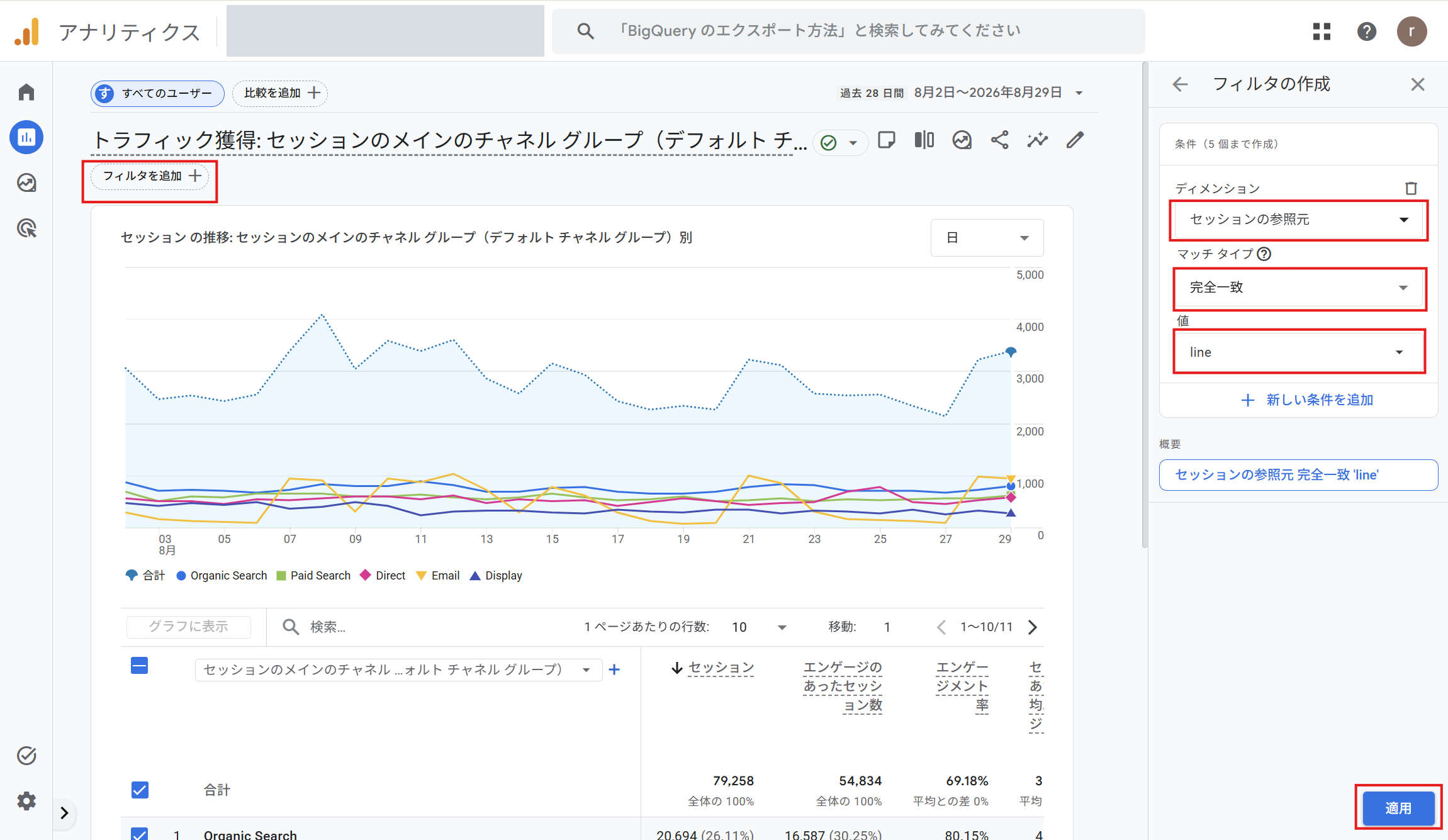Open the 完全一致 match type dropdown

pyautogui.click(x=1299, y=288)
